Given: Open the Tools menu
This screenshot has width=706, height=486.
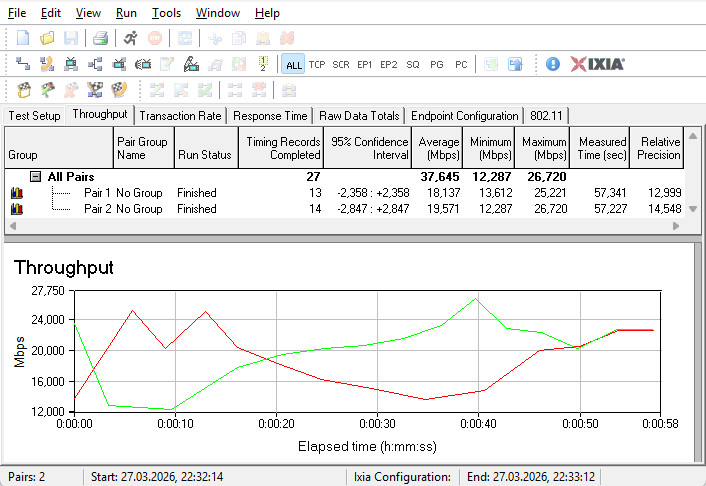Looking at the screenshot, I should tap(166, 13).
